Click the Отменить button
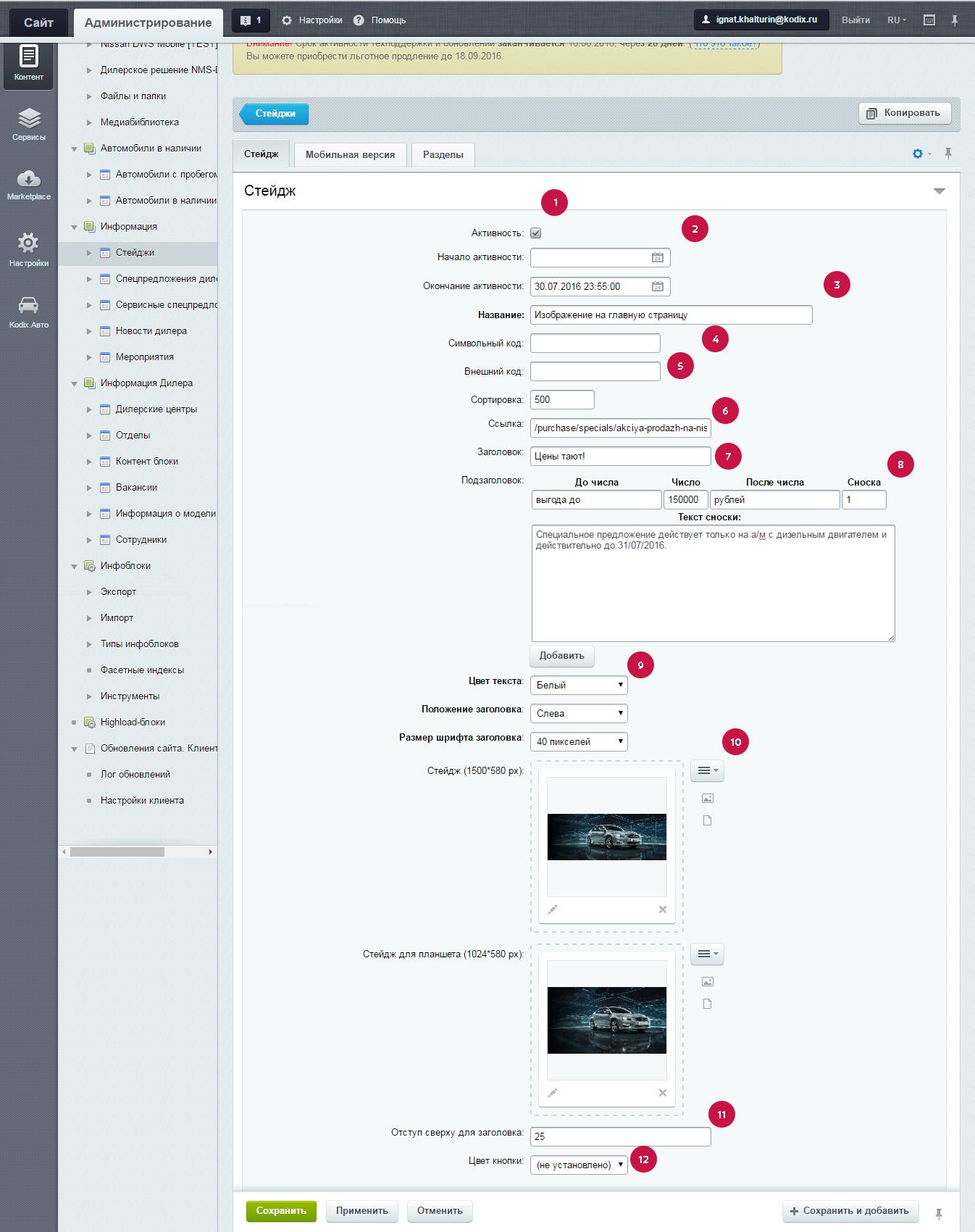975x1232 pixels. point(440,1210)
